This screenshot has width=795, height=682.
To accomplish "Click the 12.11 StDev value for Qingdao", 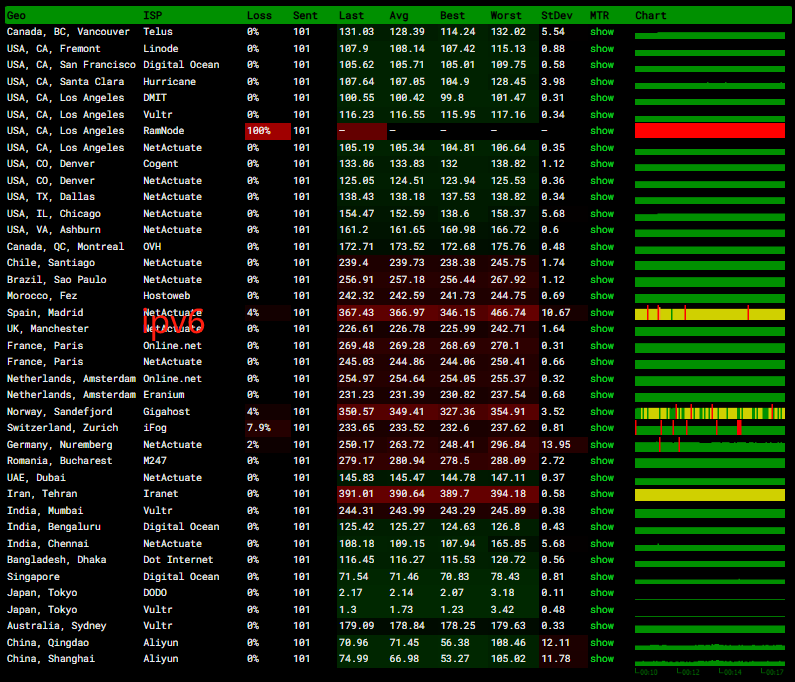I will pyautogui.click(x=556, y=642).
